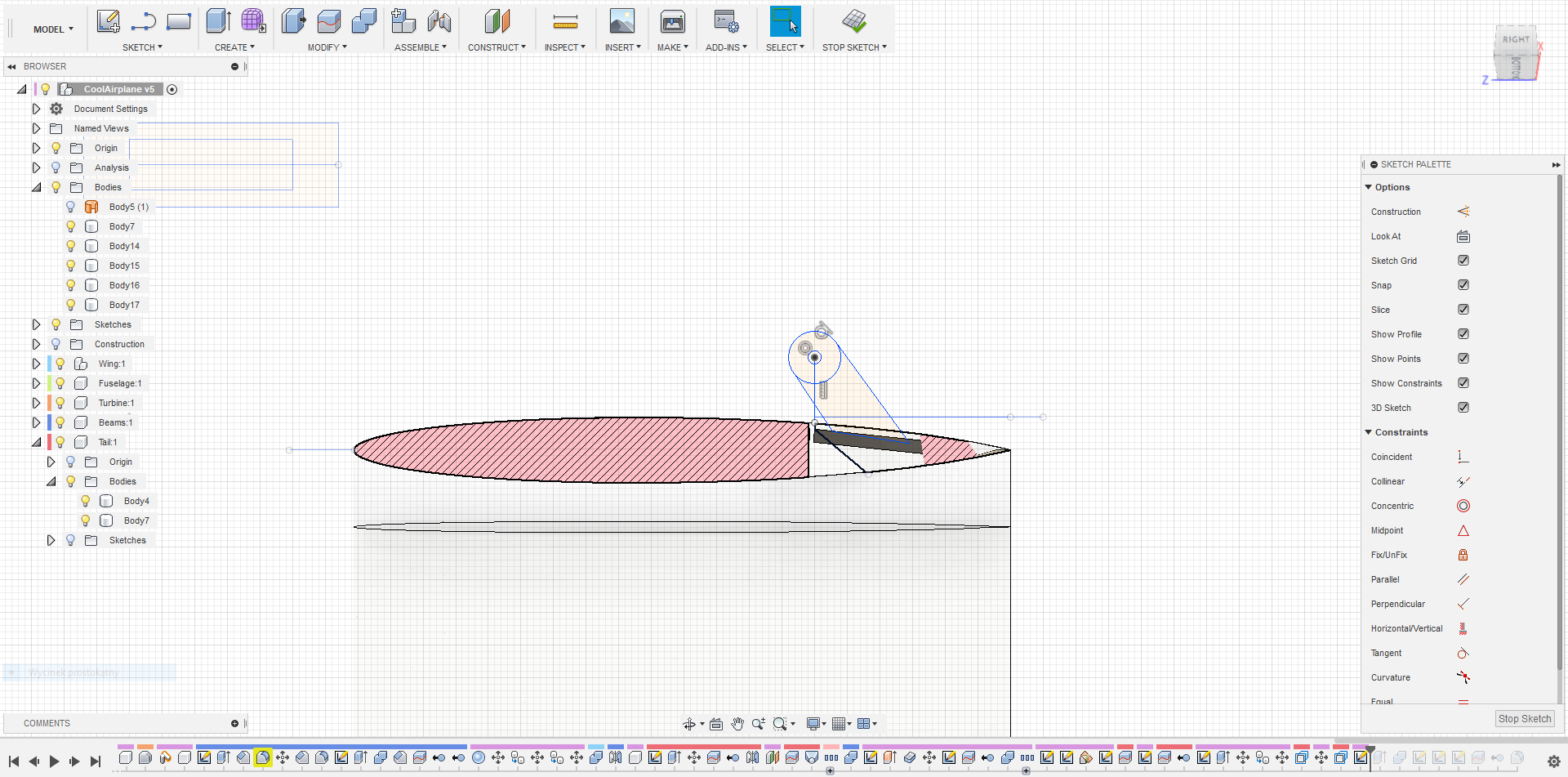1568x777 pixels.
Task: Toggle the Snap checkbox
Action: tap(1463, 285)
